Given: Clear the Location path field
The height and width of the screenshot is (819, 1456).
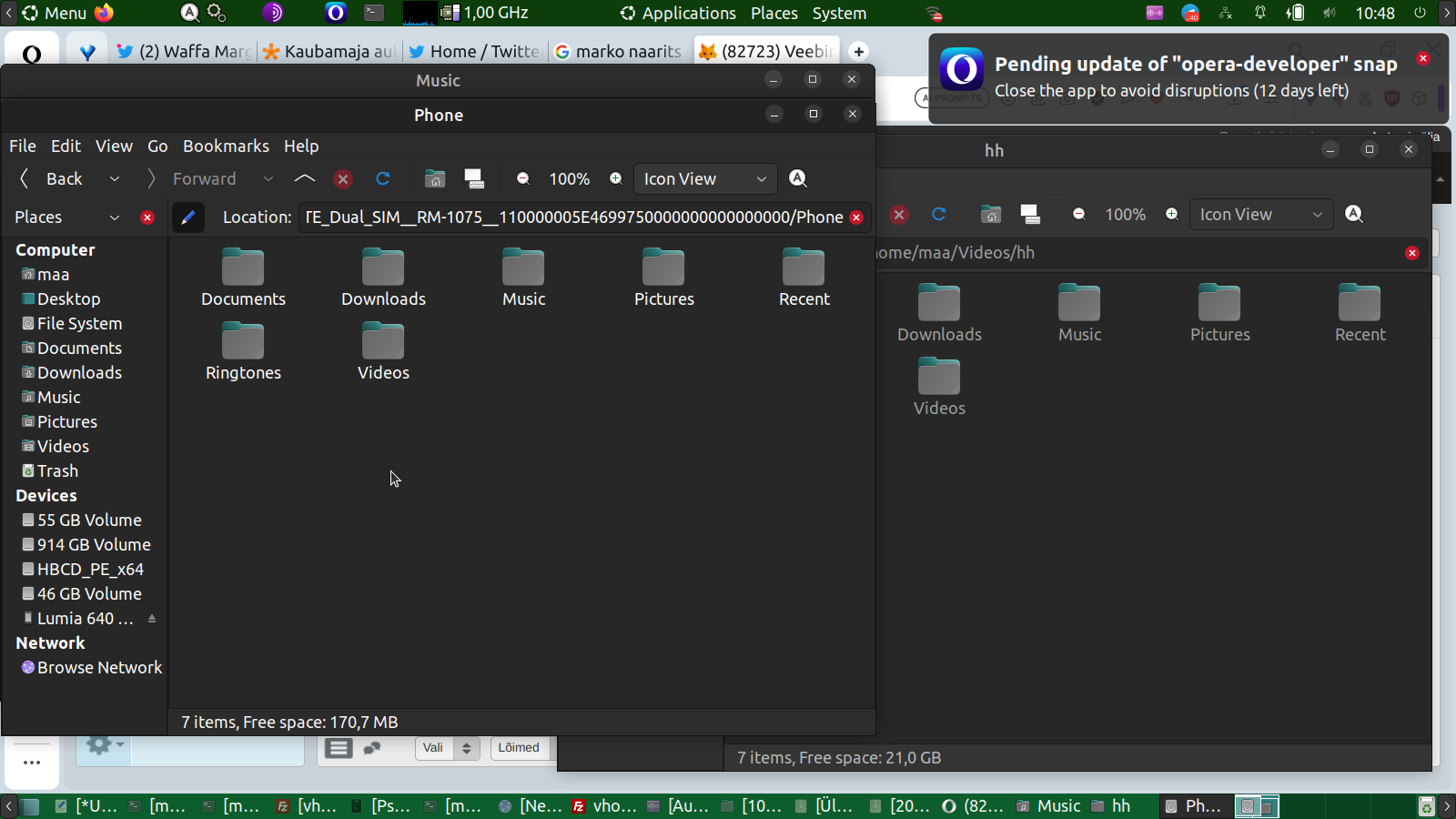Looking at the screenshot, I should coord(856,217).
